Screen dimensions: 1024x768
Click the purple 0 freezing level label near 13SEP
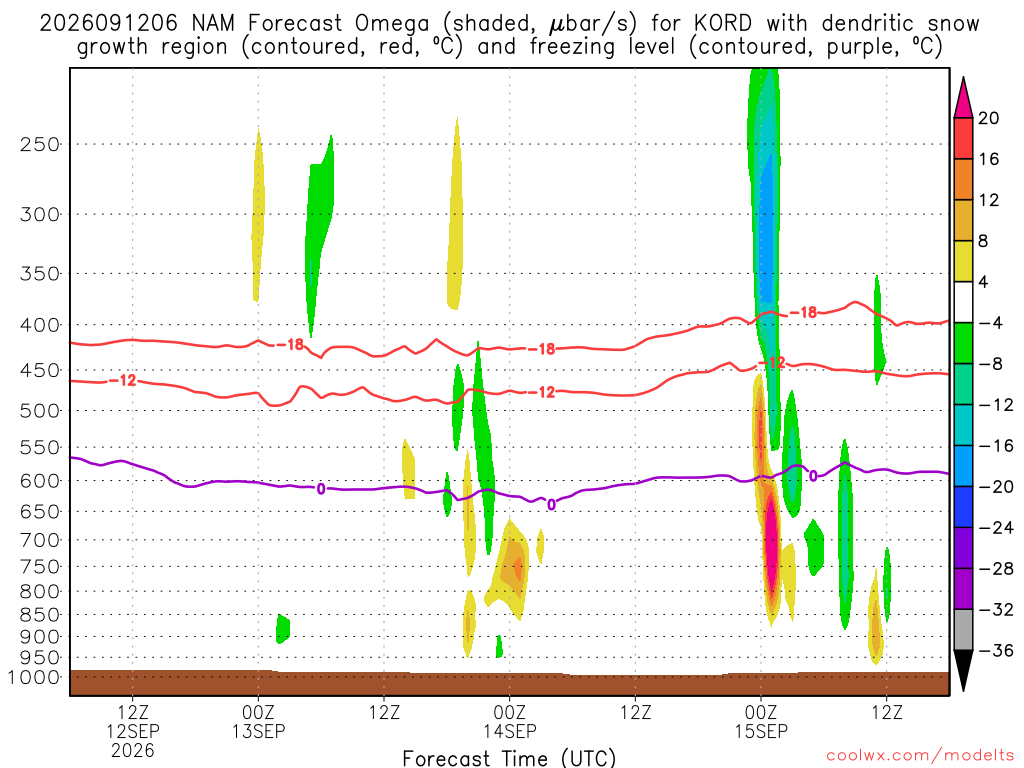coord(321,488)
